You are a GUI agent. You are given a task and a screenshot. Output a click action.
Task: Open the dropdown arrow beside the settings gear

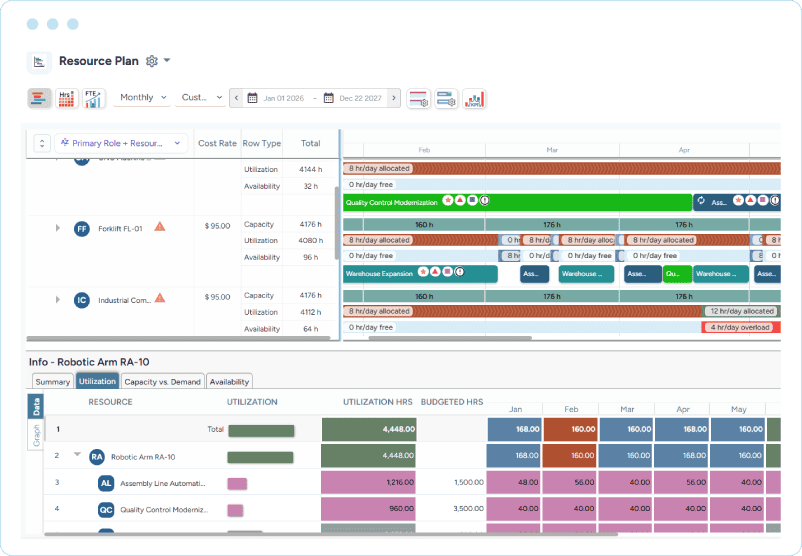point(167,60)
